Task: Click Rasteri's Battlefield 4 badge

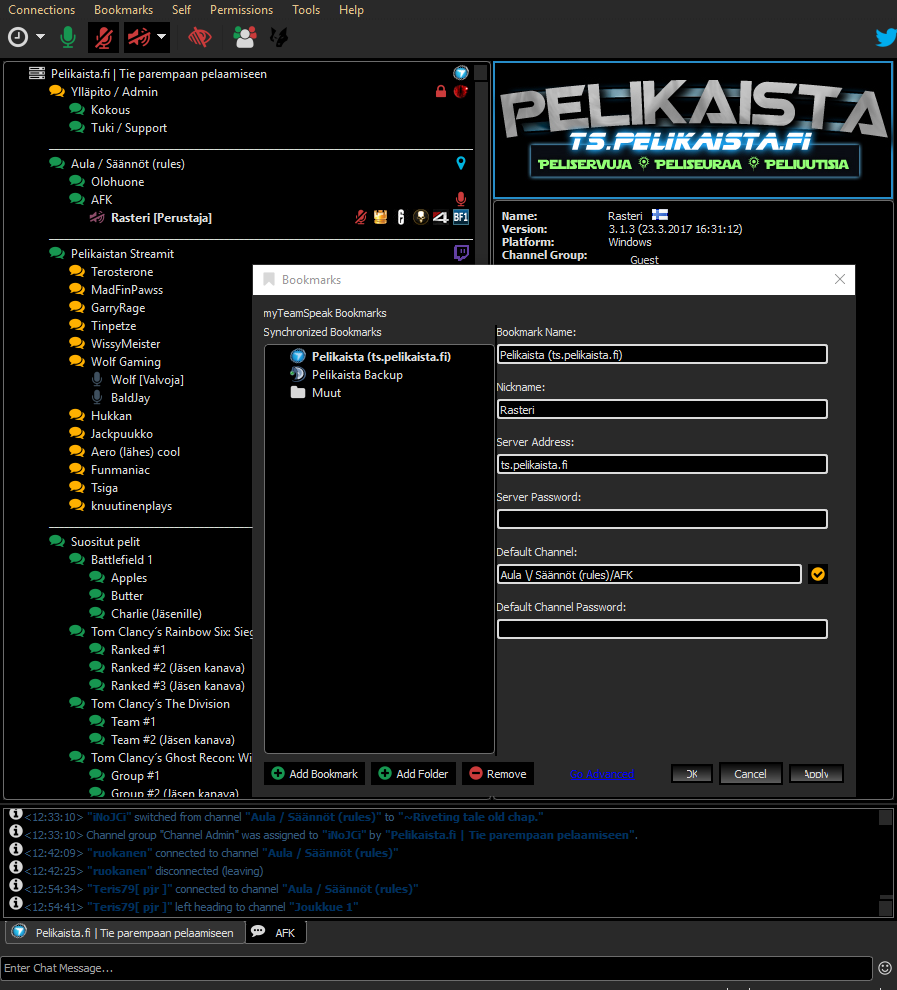Action: tap(440, 218)
